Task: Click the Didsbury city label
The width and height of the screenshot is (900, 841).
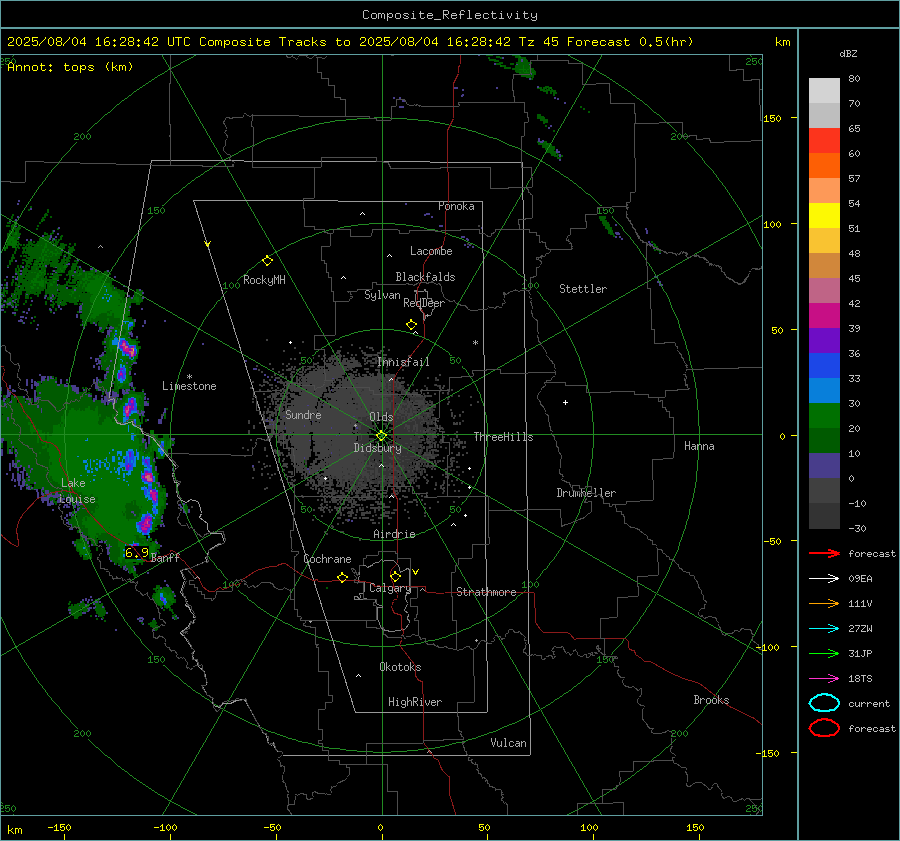Action: pos(378,448)
